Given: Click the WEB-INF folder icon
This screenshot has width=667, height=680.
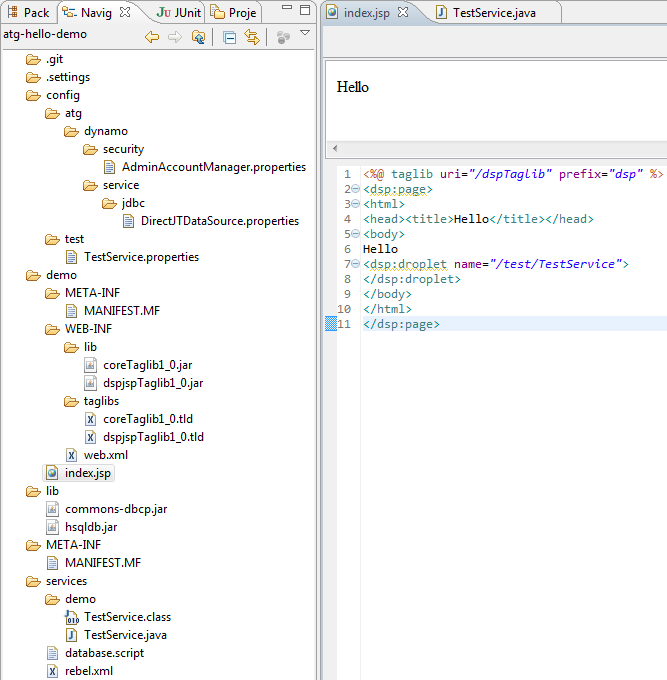Looking at the screenshot, I should (52, 330).
